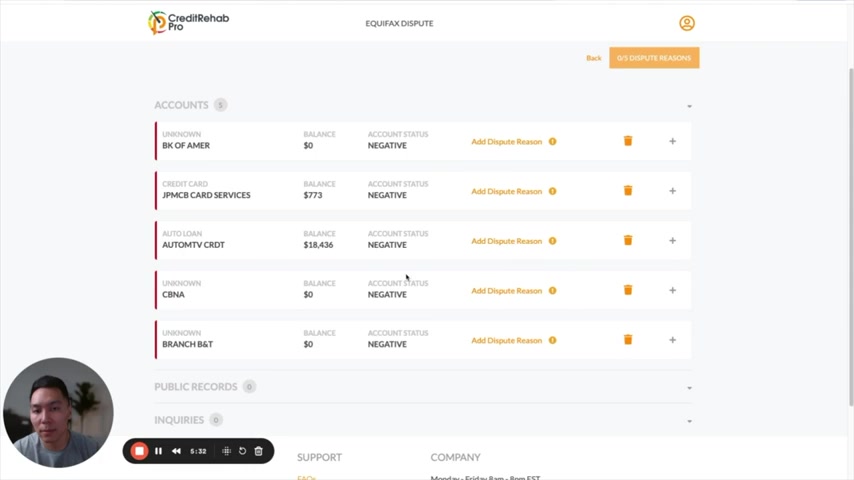
Task: Click the Accounts count badge 5
Action: tap(221, 105)
